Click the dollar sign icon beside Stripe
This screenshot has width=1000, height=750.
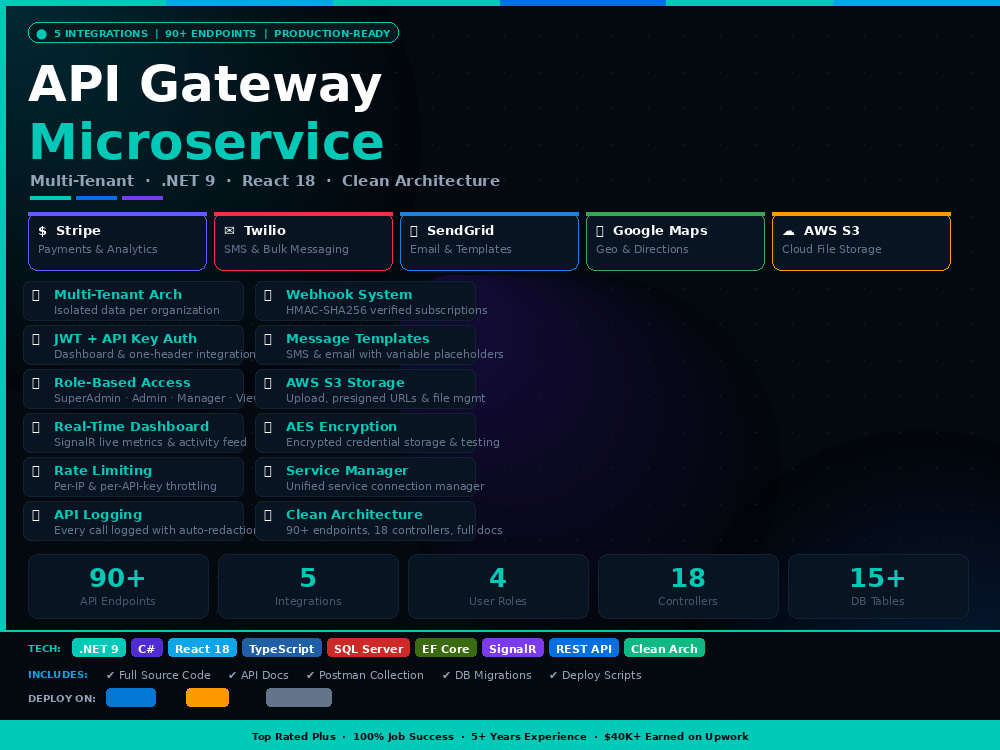coord(42,231)
